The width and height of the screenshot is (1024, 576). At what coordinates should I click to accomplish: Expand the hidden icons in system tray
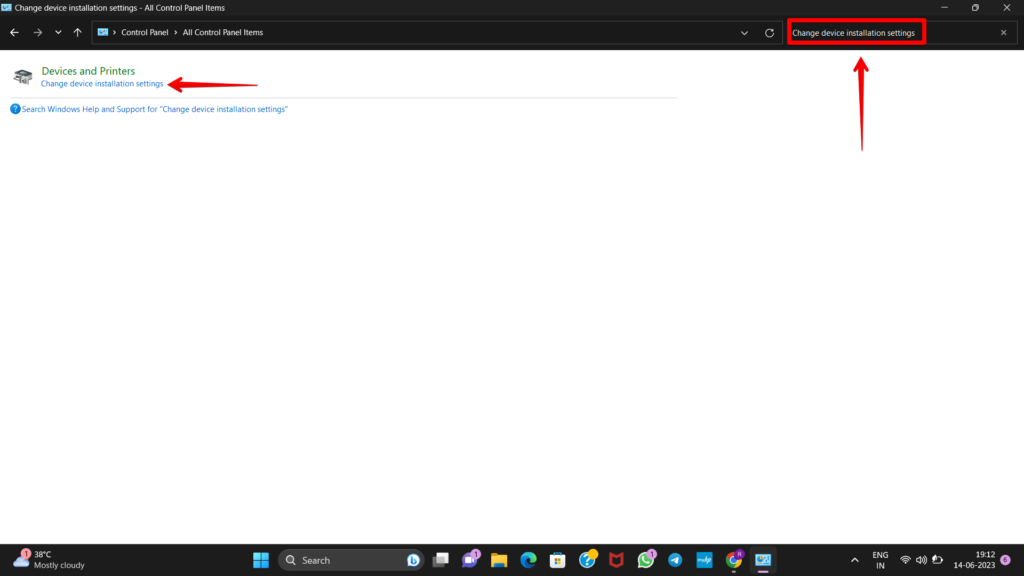tap(855, 560)
